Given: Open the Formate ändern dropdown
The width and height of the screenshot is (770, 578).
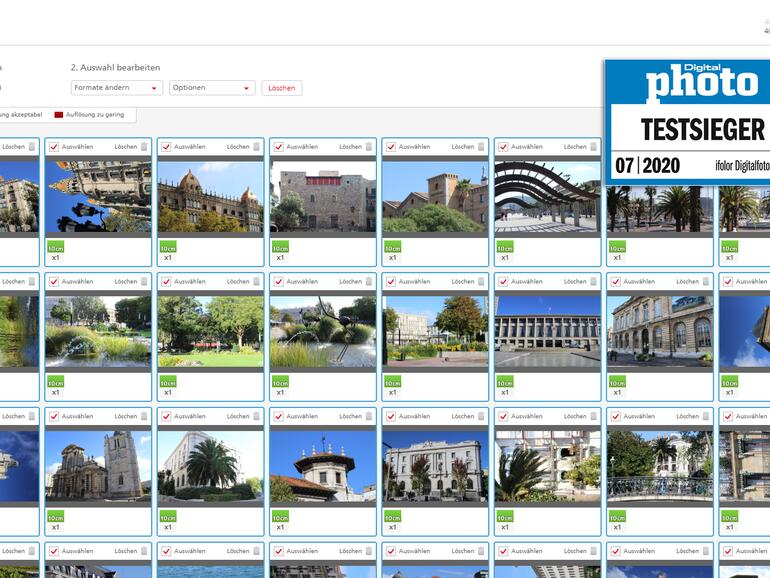Looking at the screenshot, I should [117, 88].
